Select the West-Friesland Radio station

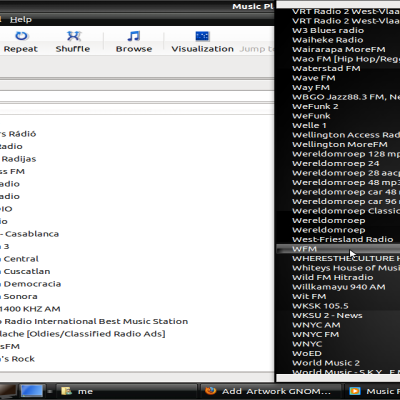[343, 239]
